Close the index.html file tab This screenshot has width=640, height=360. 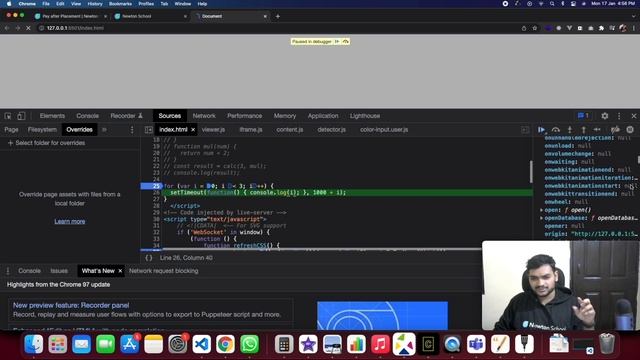(193, 130)
